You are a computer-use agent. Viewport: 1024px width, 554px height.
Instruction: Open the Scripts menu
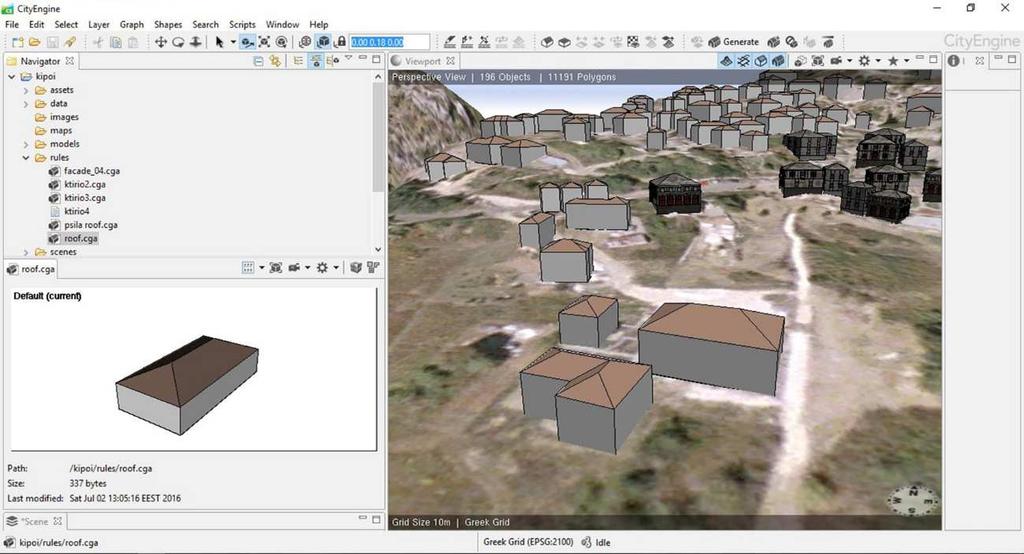point(242,24)
